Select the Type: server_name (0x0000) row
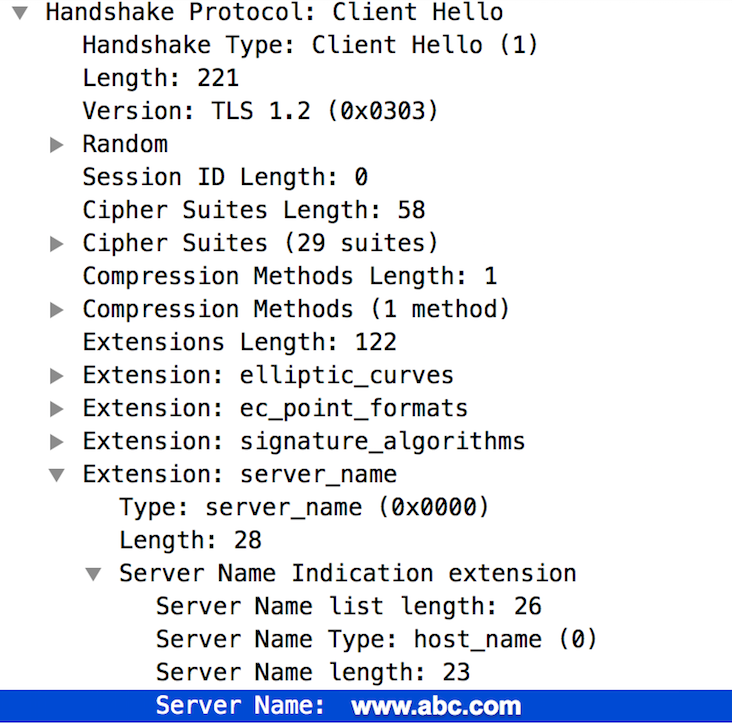This screenshot has height=723, width=732. (304, 507)
